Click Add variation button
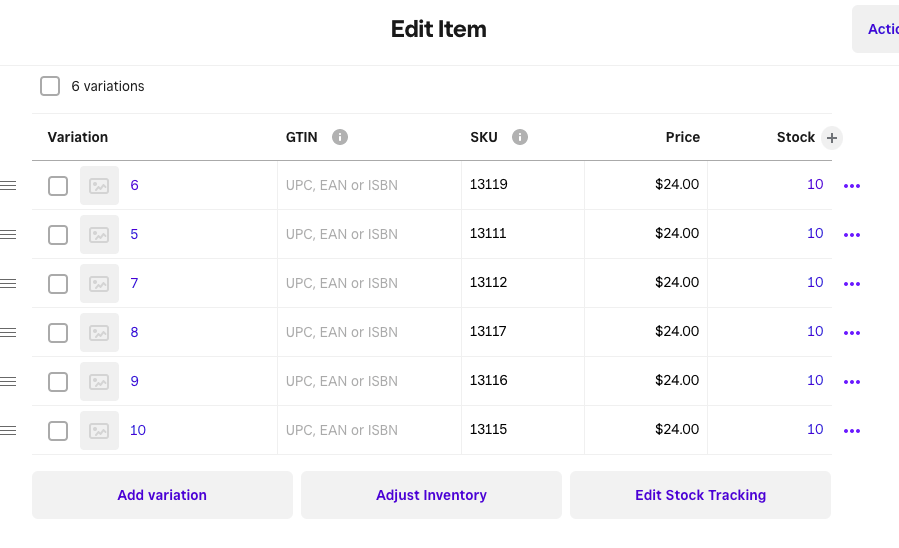This screenshot has width=899, height=548. (162, 495)
